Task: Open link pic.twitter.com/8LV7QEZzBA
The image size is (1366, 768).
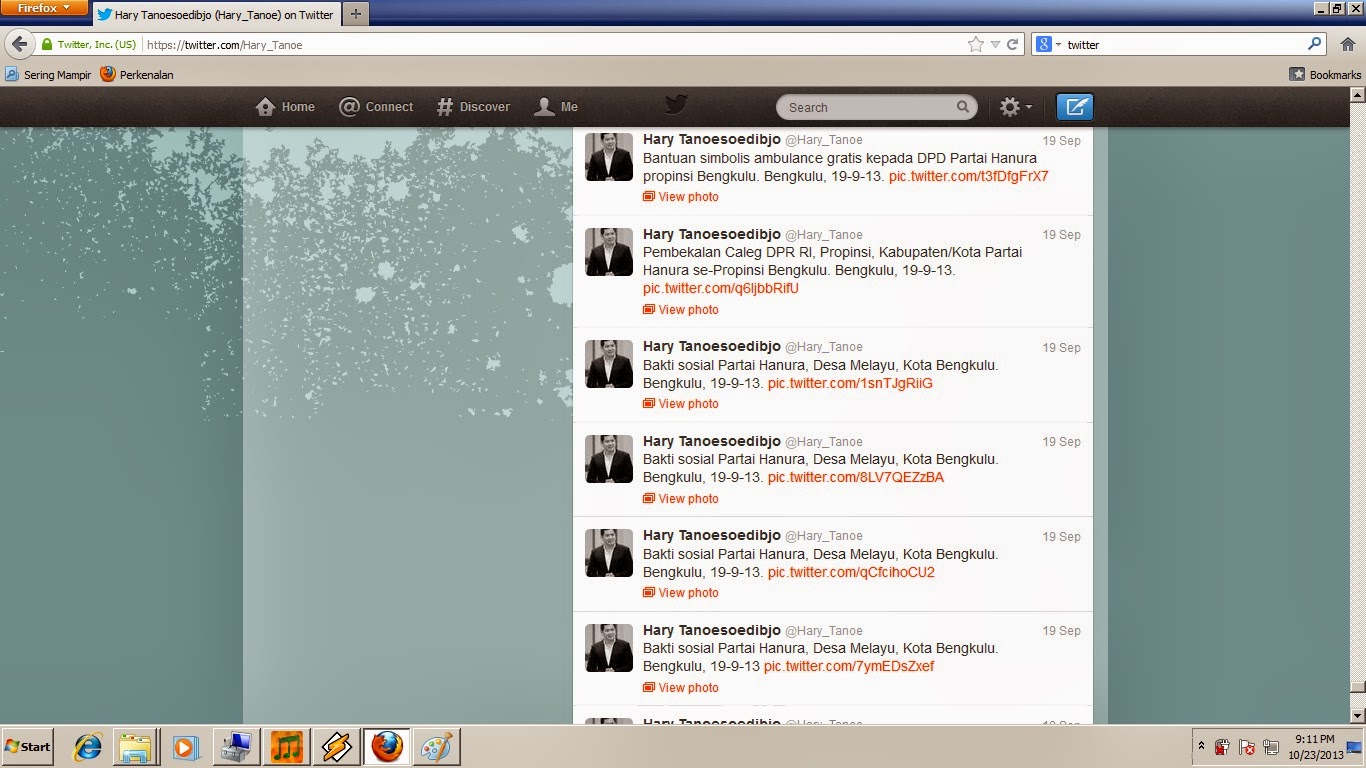Action: [x=855, y=477]
